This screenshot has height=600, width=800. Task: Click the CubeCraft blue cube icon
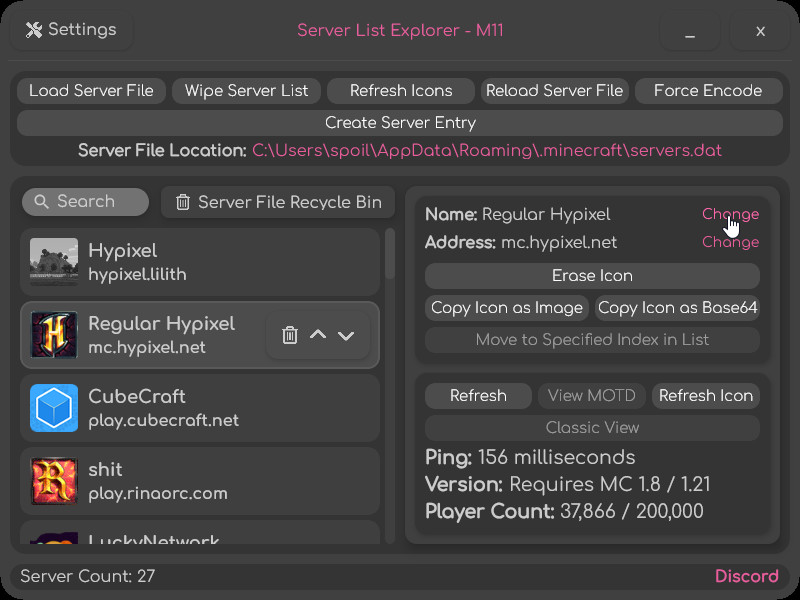(x=54, y=408)
